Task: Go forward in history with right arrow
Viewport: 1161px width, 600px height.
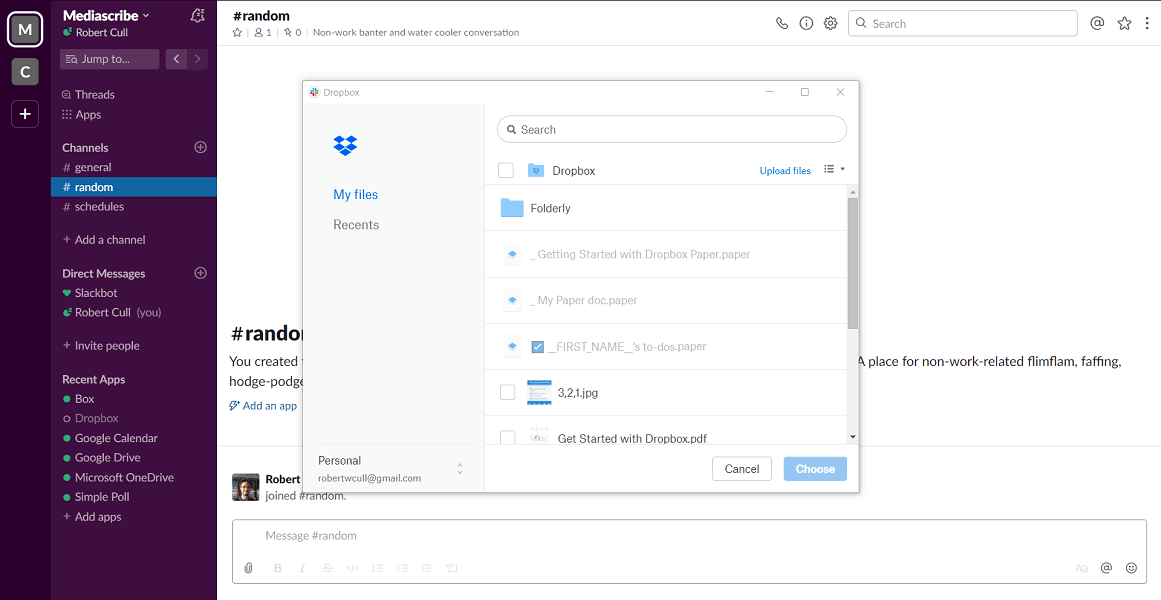Action: coord(198,59)
